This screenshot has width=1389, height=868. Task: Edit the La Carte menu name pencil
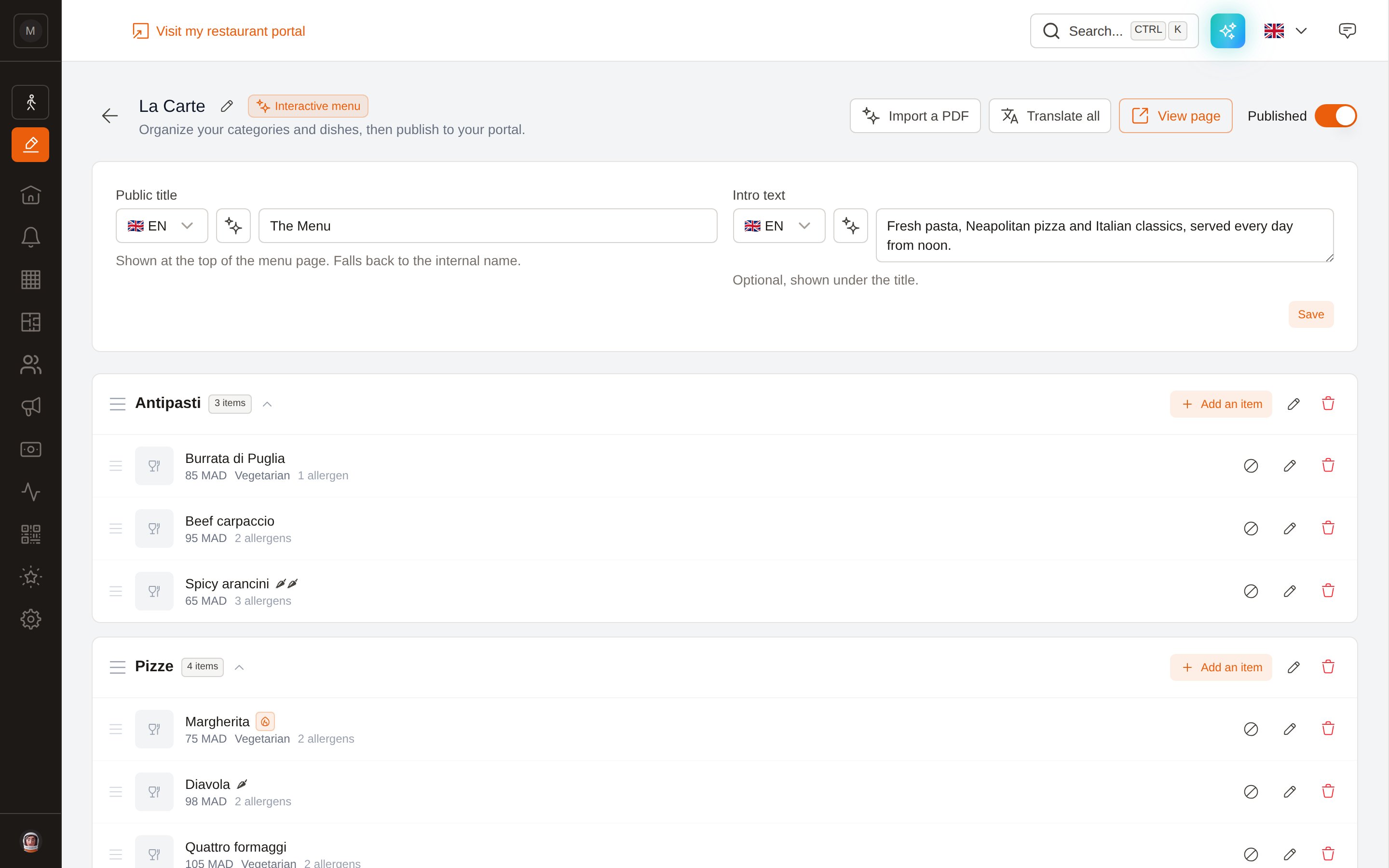(x=227, y=106)
